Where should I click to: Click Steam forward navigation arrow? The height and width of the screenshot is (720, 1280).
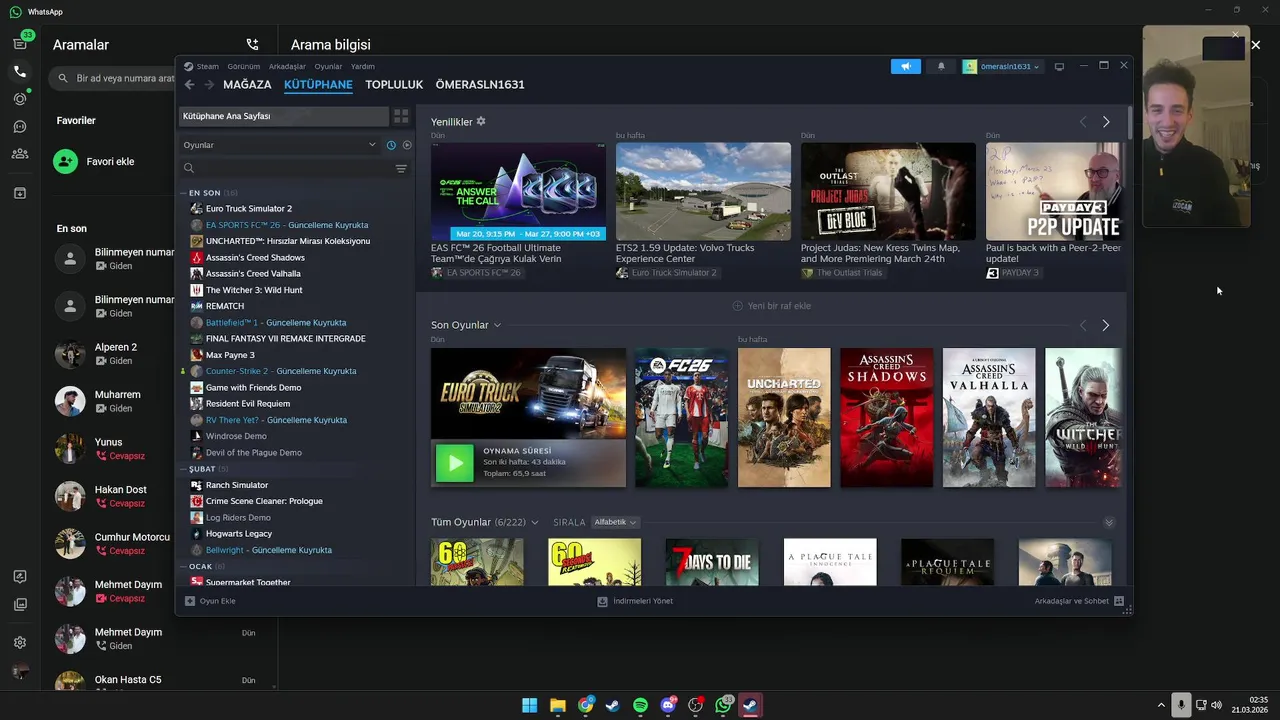click(x=209, y=85)
